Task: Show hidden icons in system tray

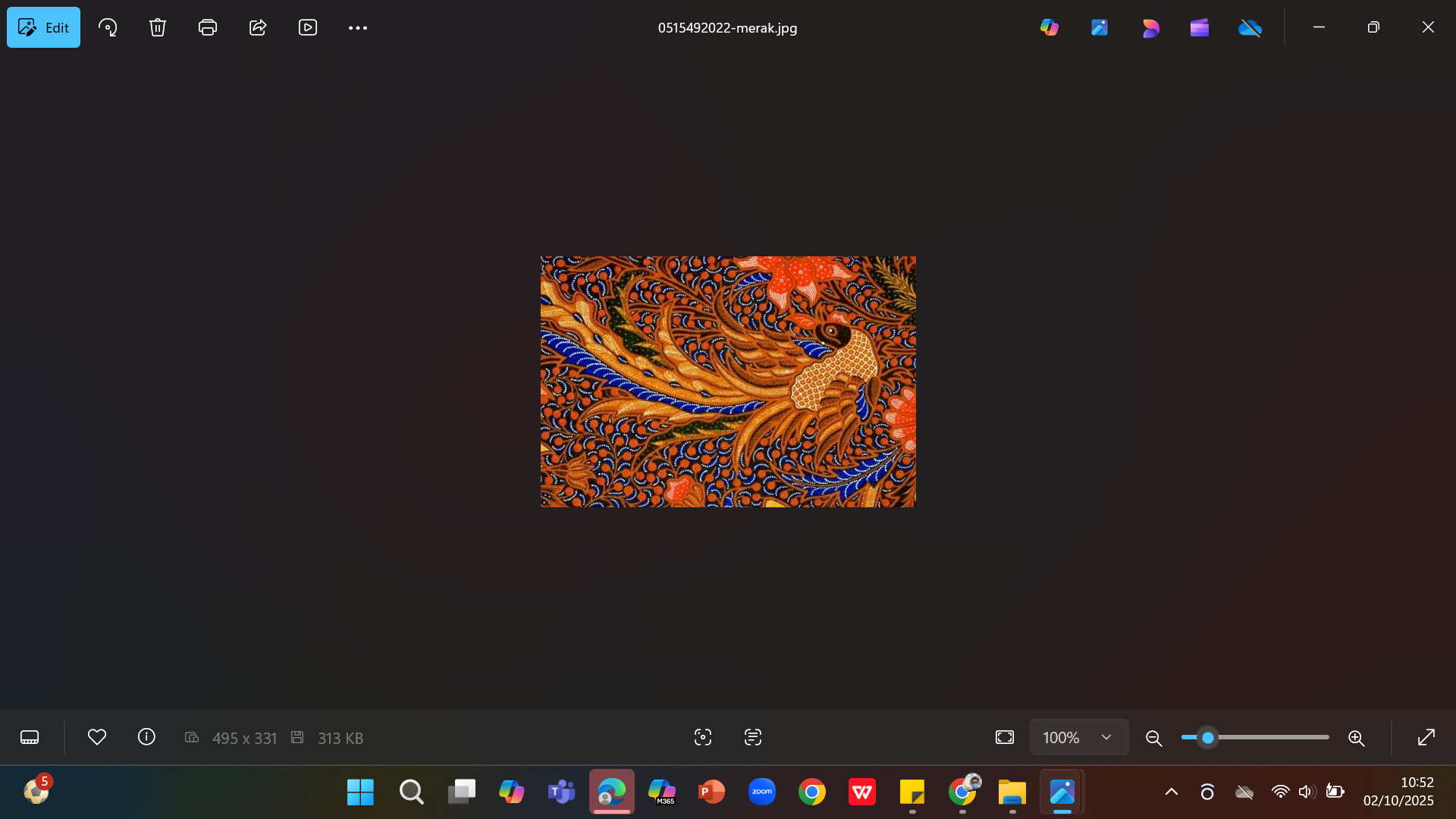Action: point(1172,792)
